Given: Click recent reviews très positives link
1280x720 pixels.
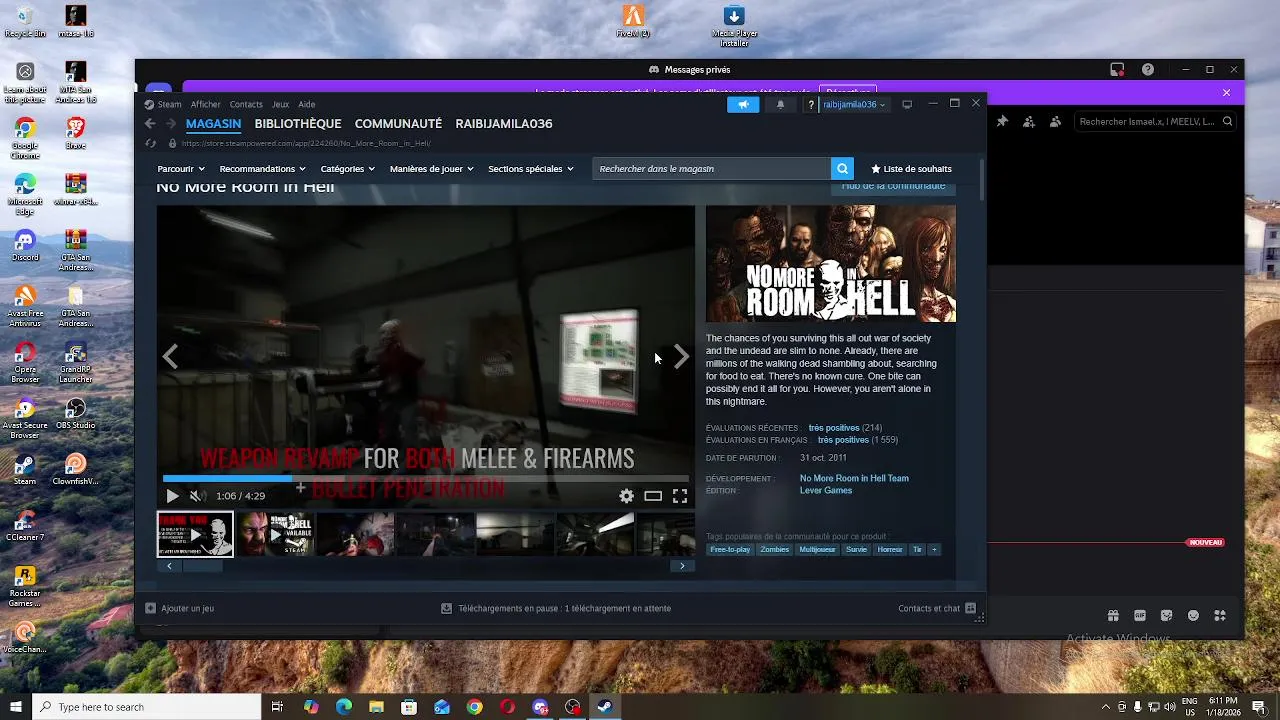Looking at the screenshot, I should (834, 428).
